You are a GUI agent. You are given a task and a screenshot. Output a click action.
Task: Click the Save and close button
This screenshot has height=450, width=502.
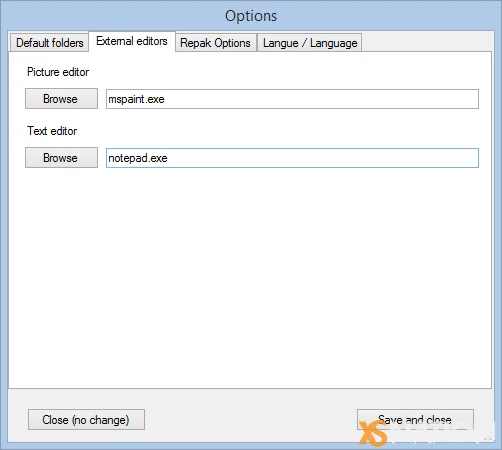[x=415, y=419]
